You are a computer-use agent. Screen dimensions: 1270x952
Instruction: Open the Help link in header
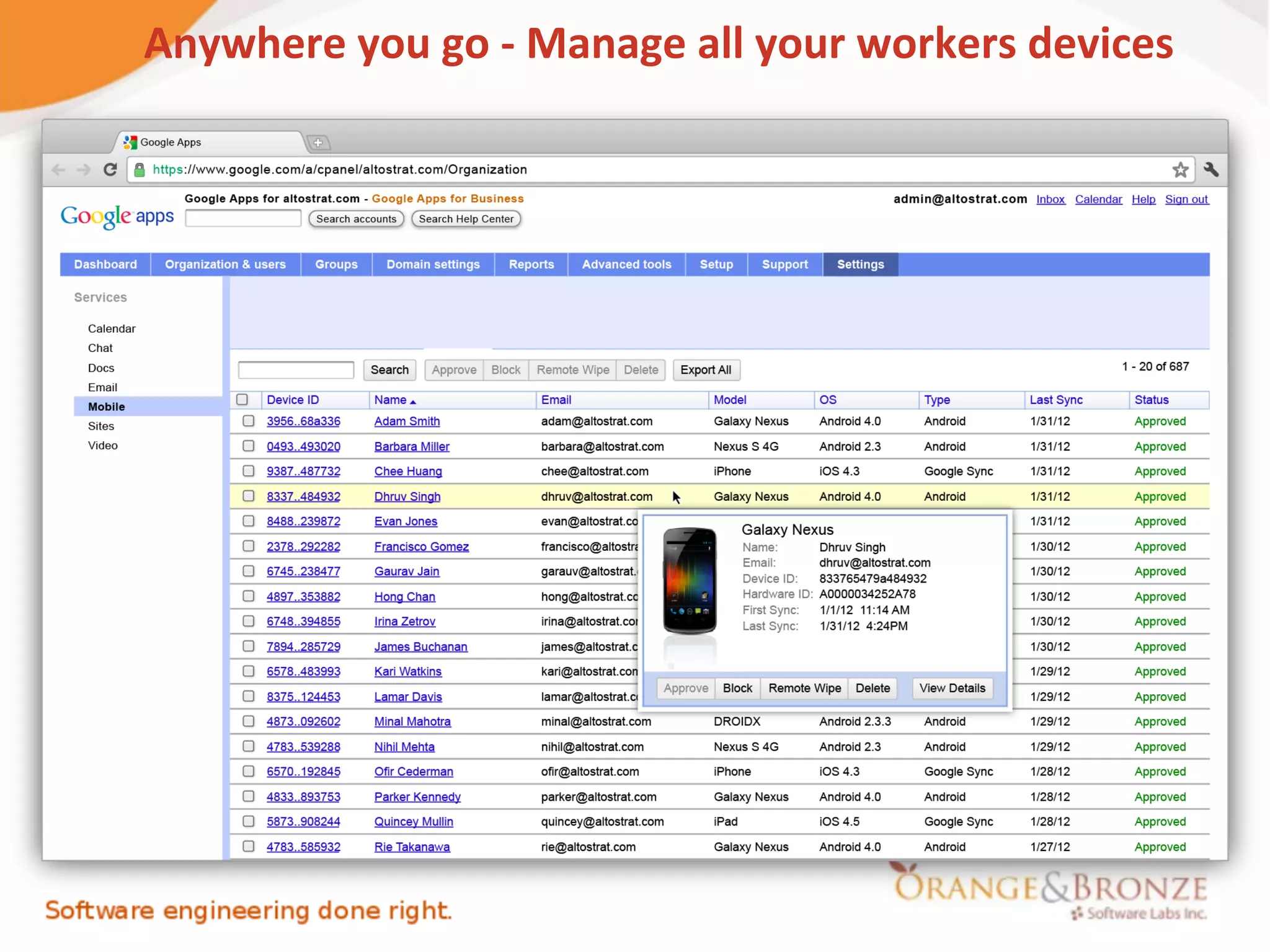(1143, 199)
